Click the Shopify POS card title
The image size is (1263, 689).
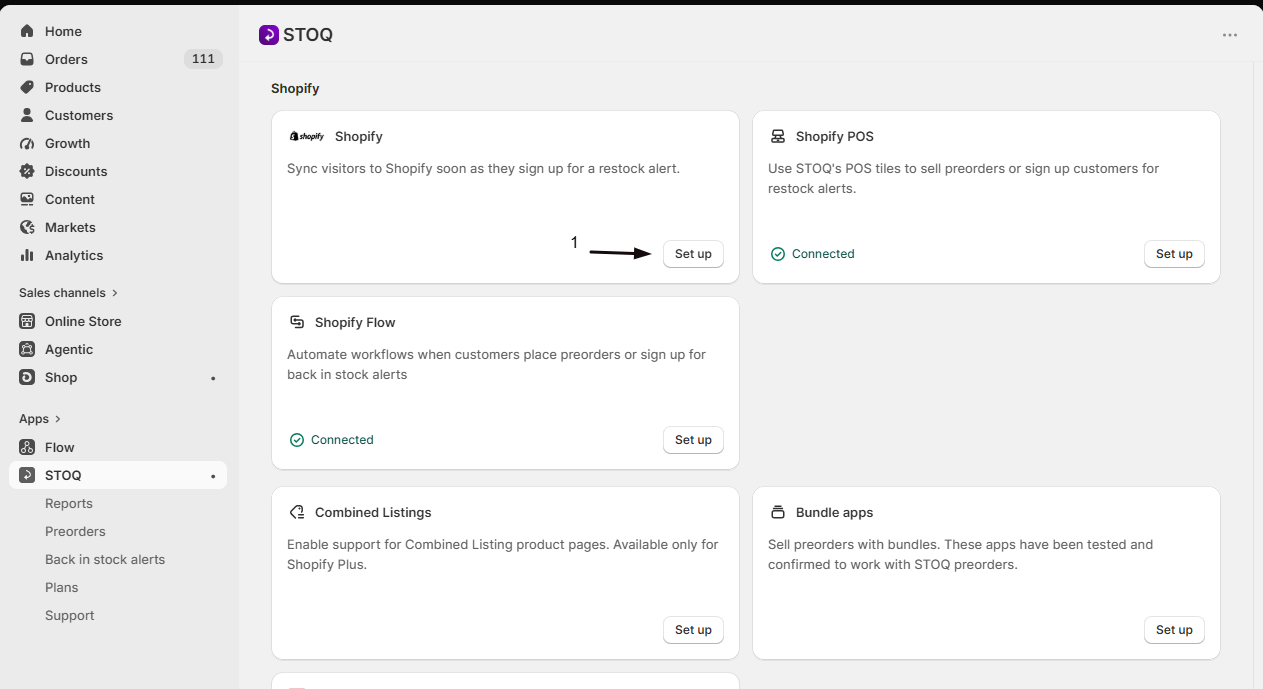pyautogui.click(x=835, y=136)
